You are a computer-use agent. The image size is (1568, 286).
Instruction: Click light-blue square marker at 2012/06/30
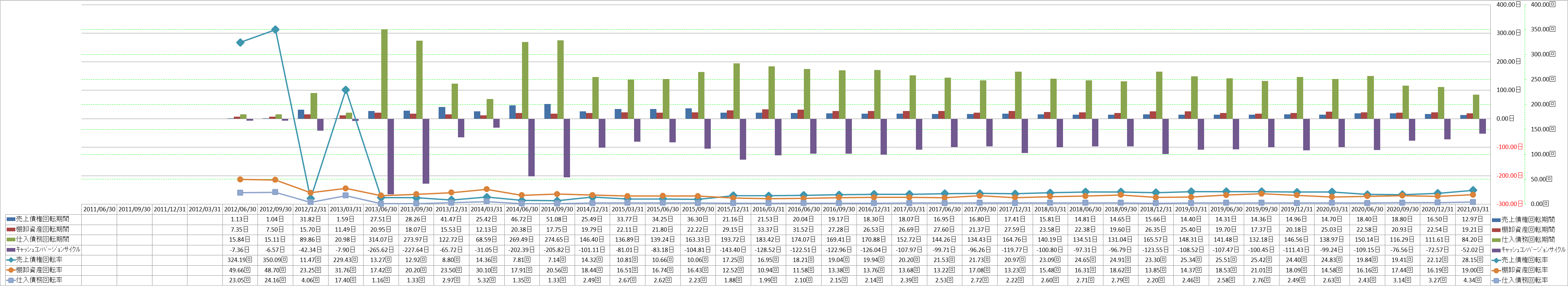(240, 192)
